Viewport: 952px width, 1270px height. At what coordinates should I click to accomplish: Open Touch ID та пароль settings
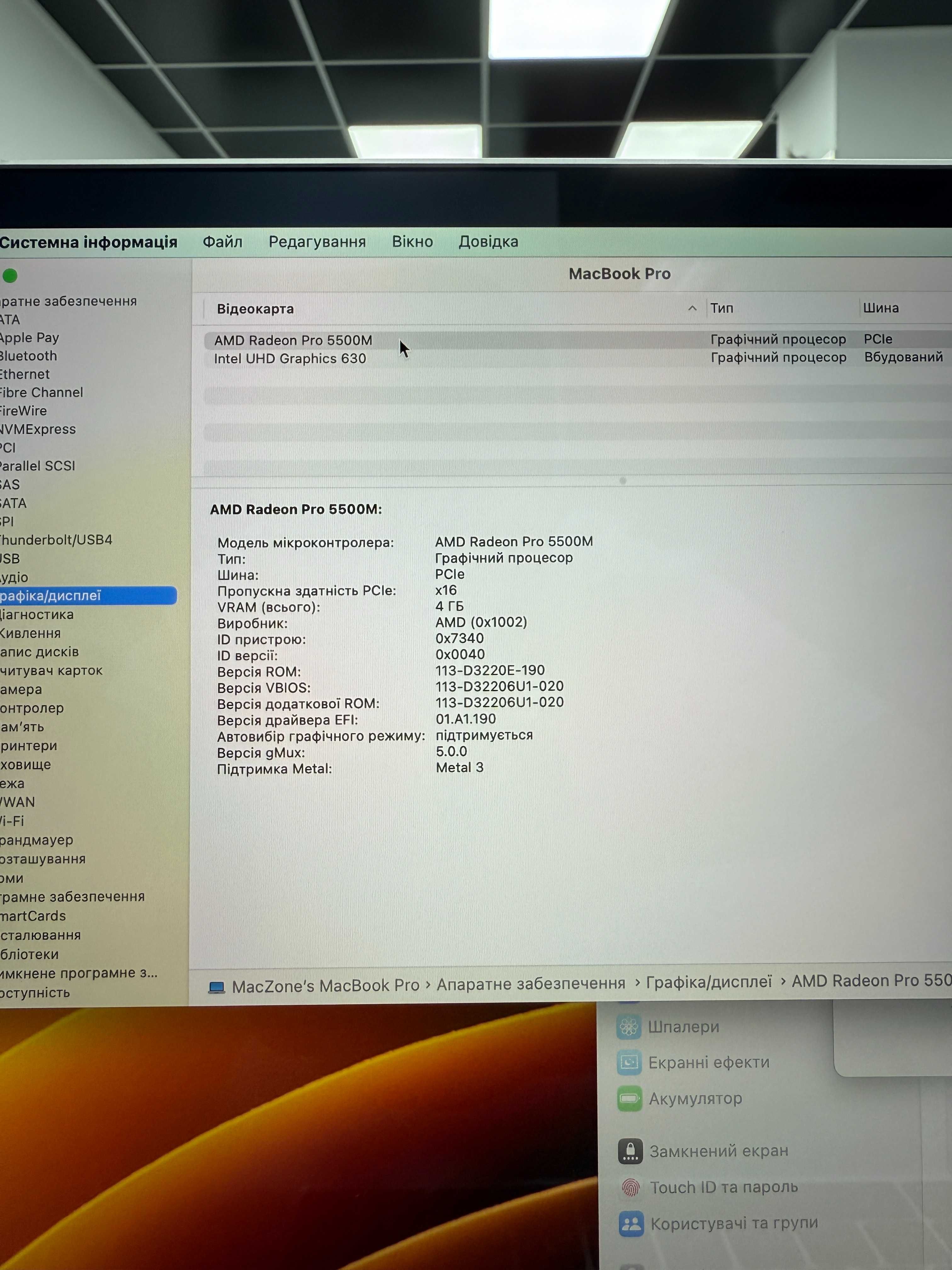[724, 1187]
